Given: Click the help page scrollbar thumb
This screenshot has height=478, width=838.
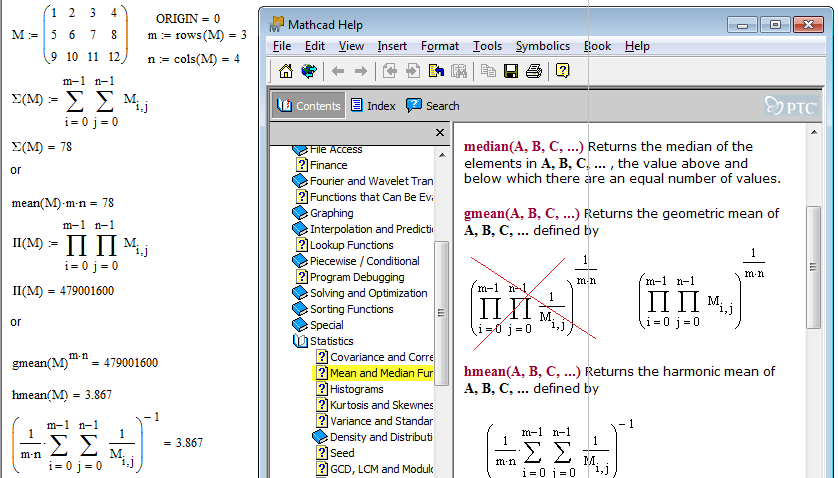Looking at the screenshot, I should pyautogui.click(x=814, y=267).
